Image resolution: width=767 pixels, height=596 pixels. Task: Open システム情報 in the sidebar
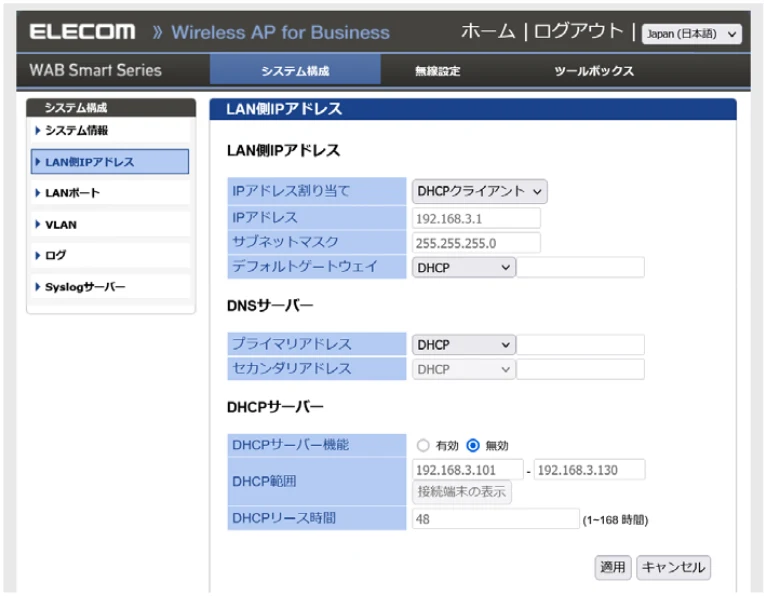click(110, 130)
